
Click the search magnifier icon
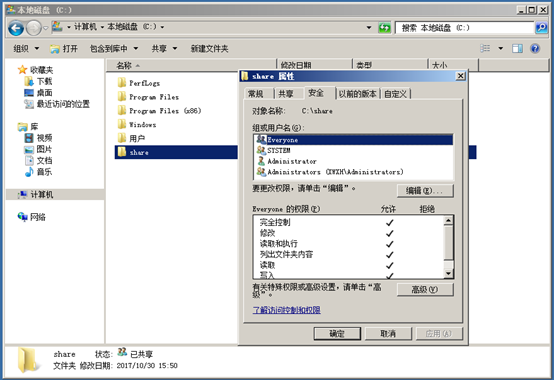point(541,28)
